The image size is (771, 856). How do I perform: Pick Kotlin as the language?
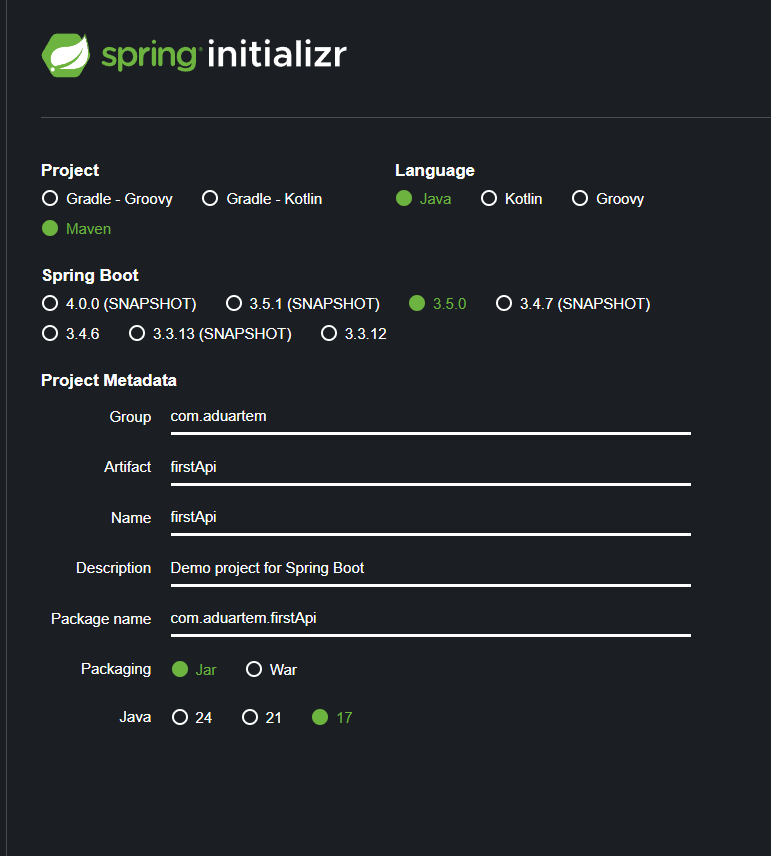[x=511, y=199]
